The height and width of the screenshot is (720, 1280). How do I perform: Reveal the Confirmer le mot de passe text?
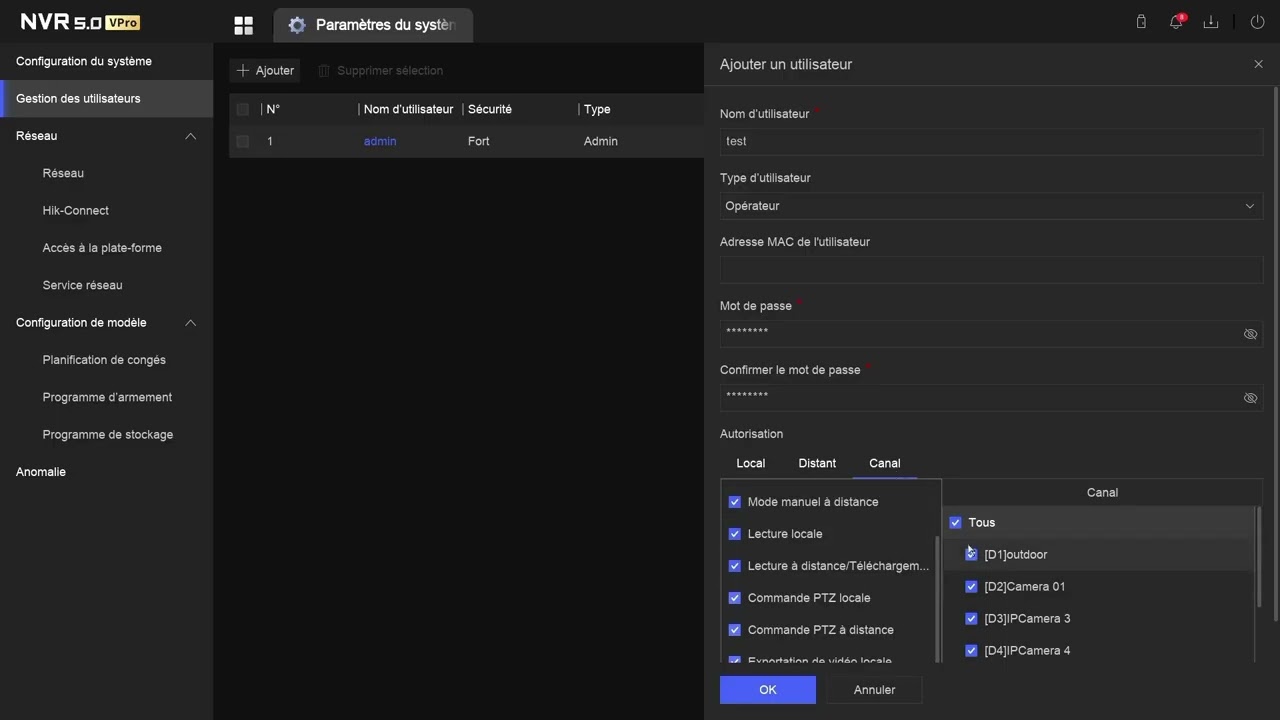click(x=1250, y=398)
